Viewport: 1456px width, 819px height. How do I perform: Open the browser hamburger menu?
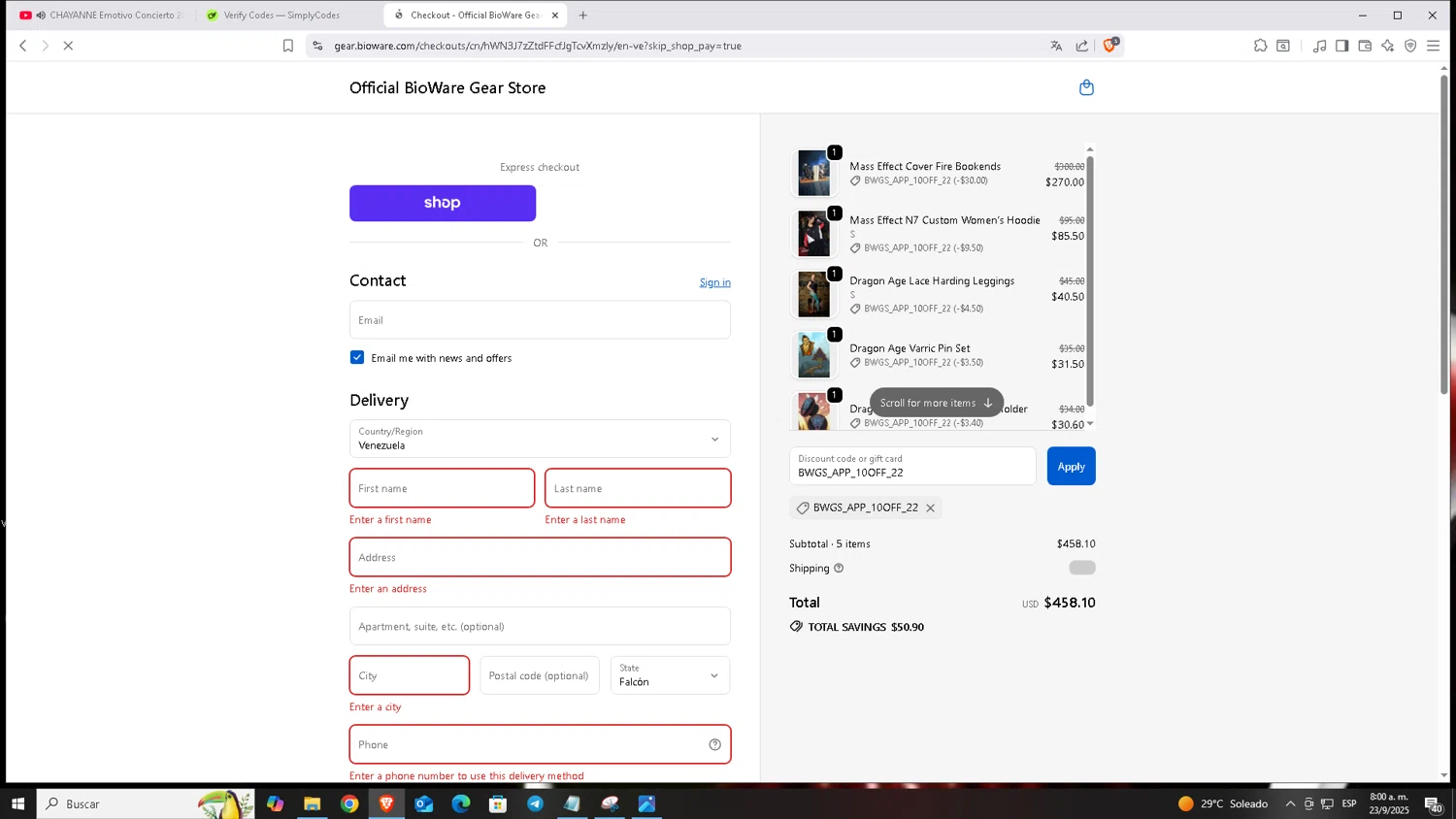coord(1433,46)
